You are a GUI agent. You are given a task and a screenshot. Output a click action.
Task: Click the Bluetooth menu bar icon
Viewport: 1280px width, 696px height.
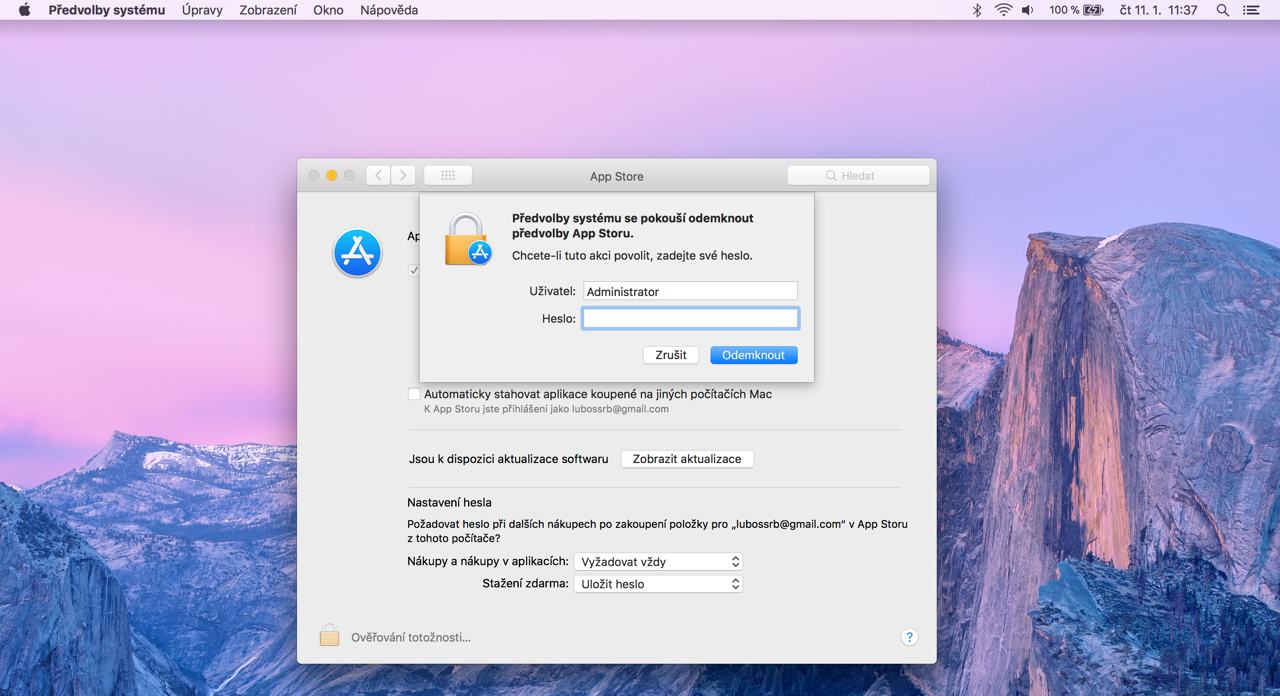point(977,10)
